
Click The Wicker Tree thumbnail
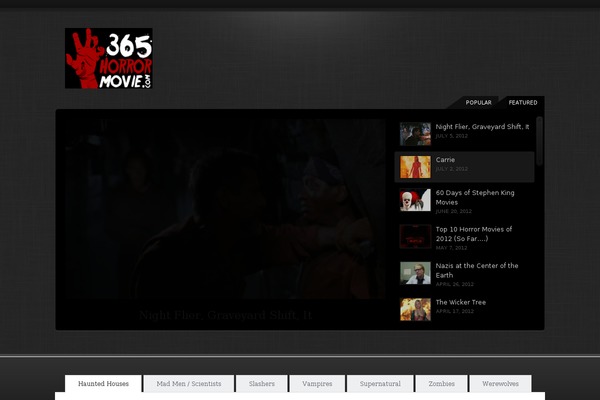coord(415,309)
